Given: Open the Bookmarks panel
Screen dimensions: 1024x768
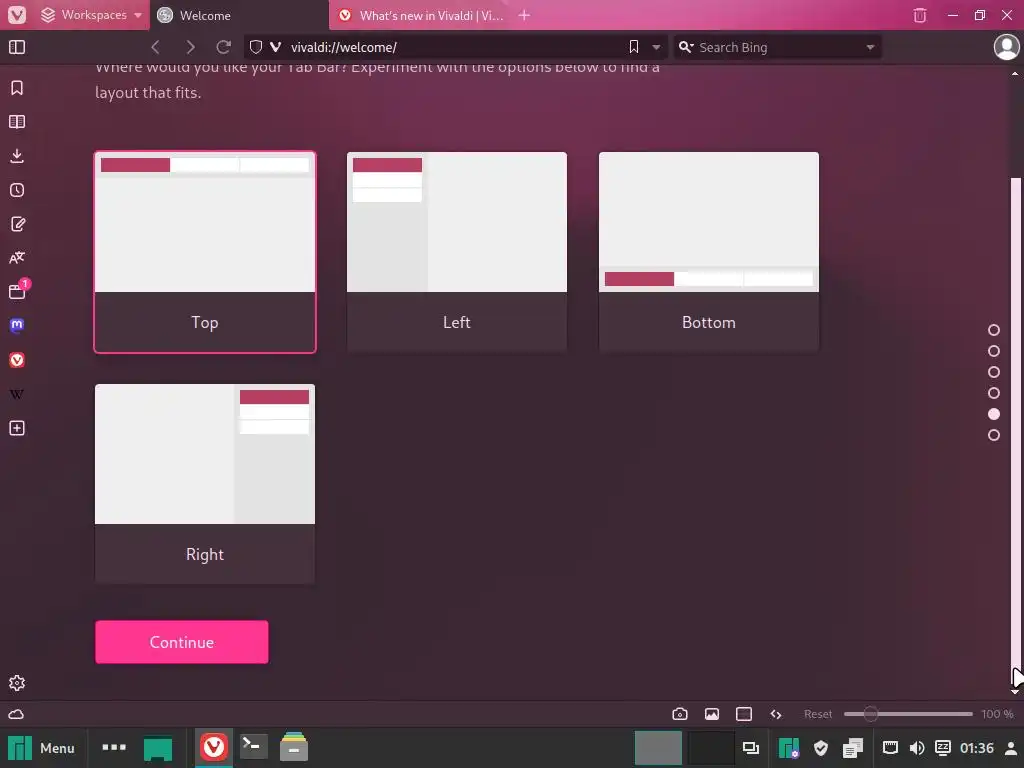Looking at the screenshot, I should 17,88.
